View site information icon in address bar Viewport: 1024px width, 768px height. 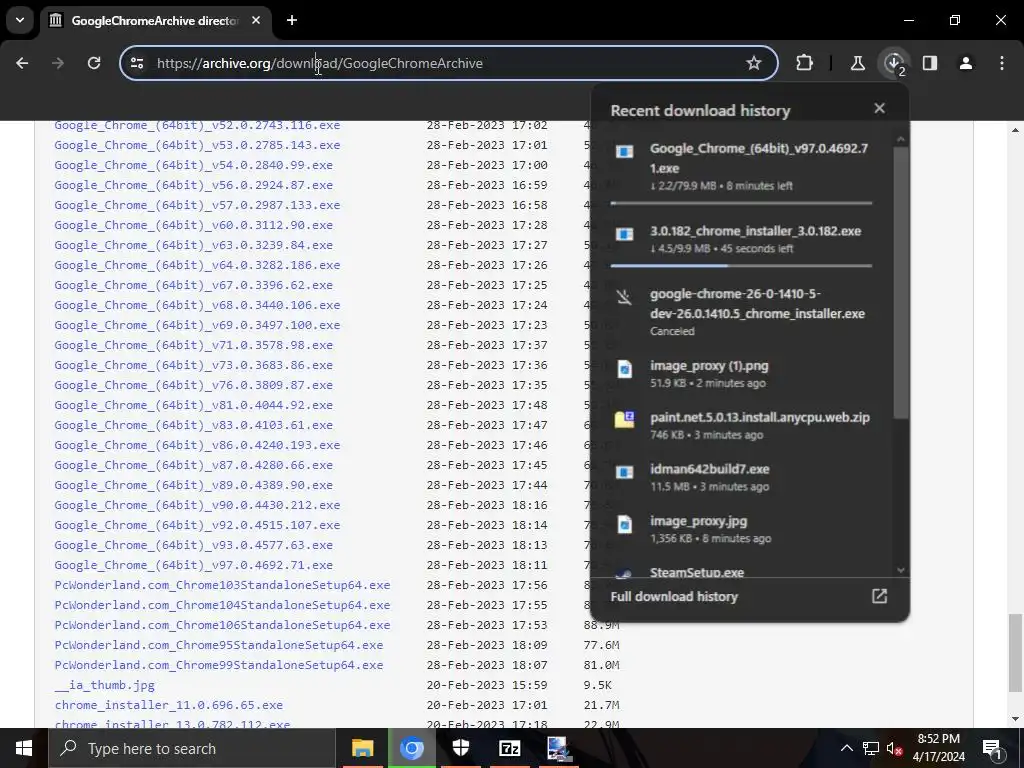pyautogui.click(x=137, y=63)
